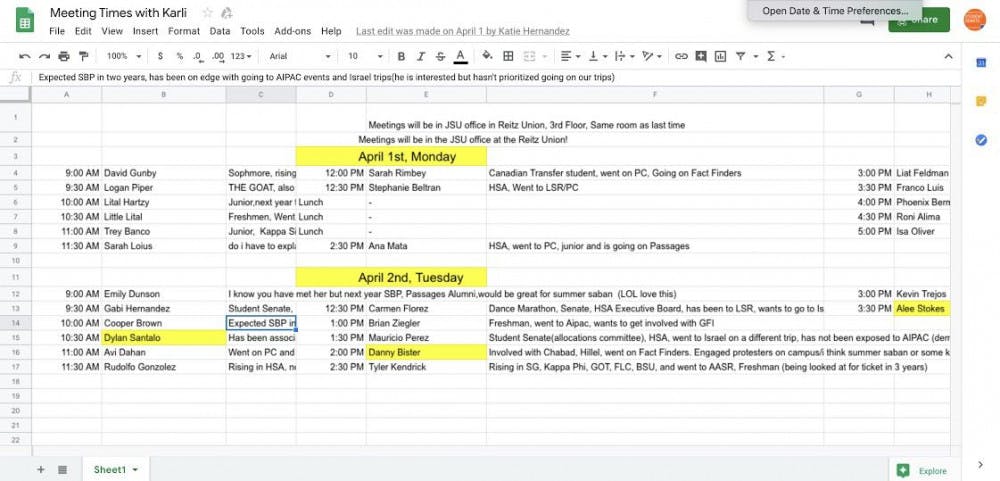This screenshot has height=481, width=1000.
Task: Open the Arial font dropdown
Action: pyautogui.click(x=300, y=57)
